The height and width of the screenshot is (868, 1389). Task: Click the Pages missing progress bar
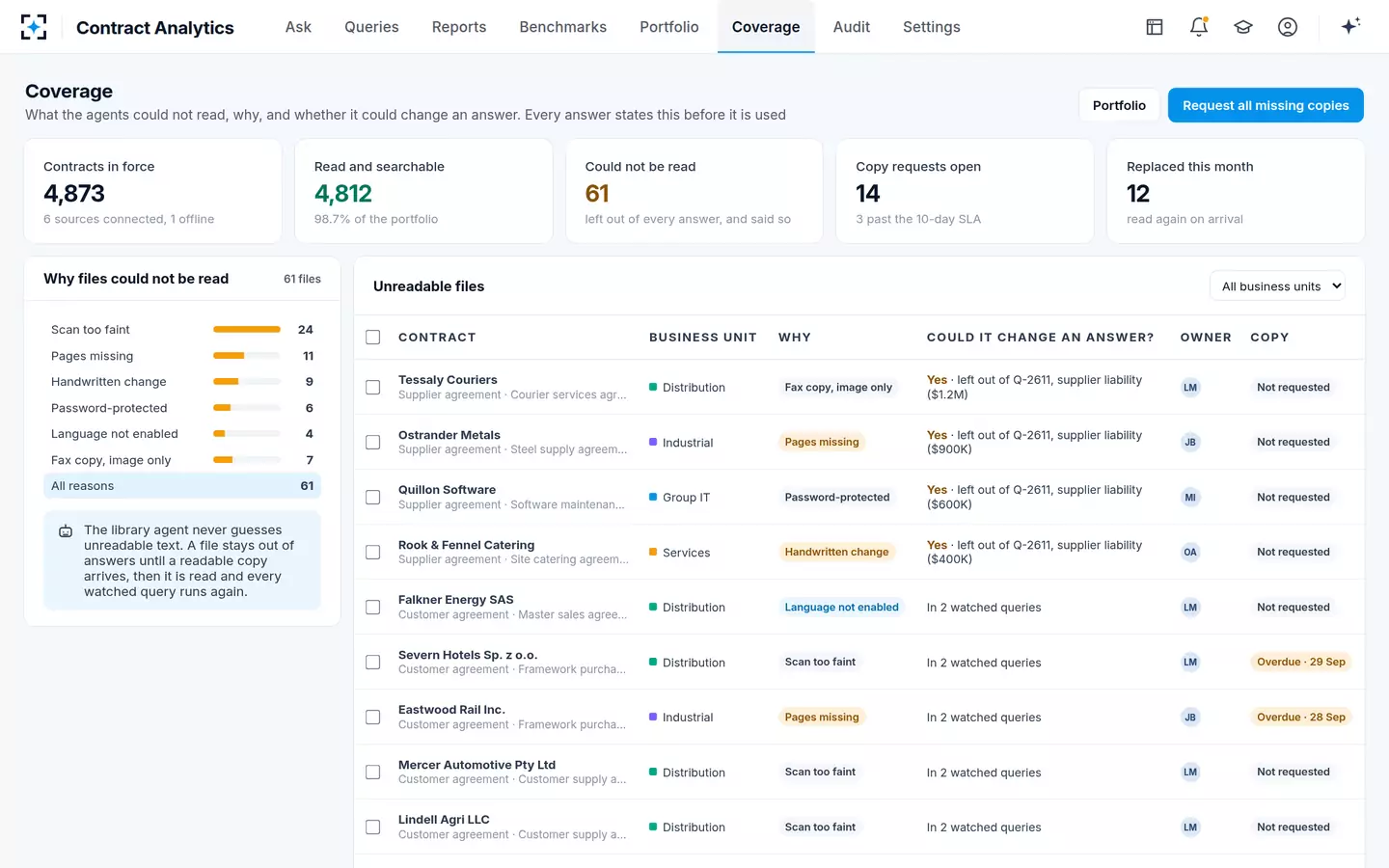coord(247,356)
